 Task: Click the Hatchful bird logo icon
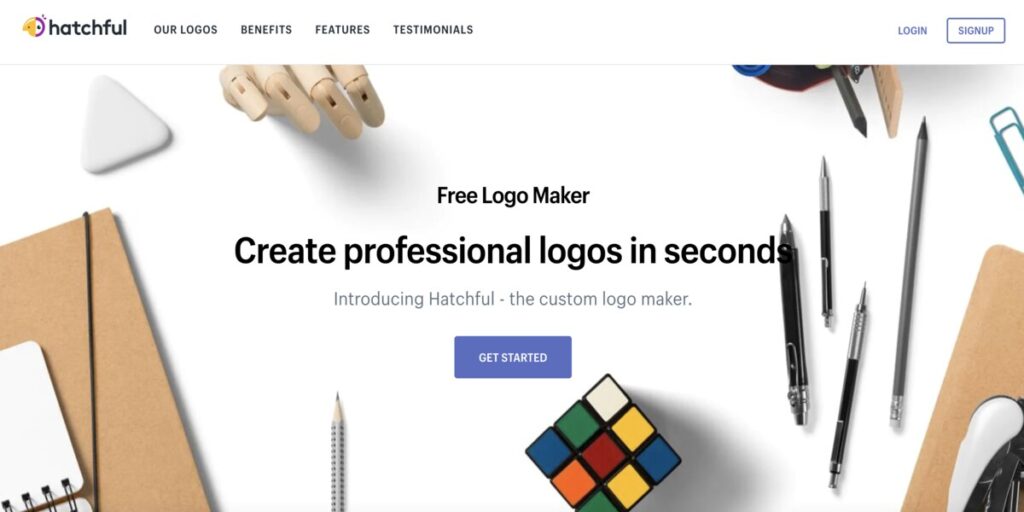click(x=35, y=26)
